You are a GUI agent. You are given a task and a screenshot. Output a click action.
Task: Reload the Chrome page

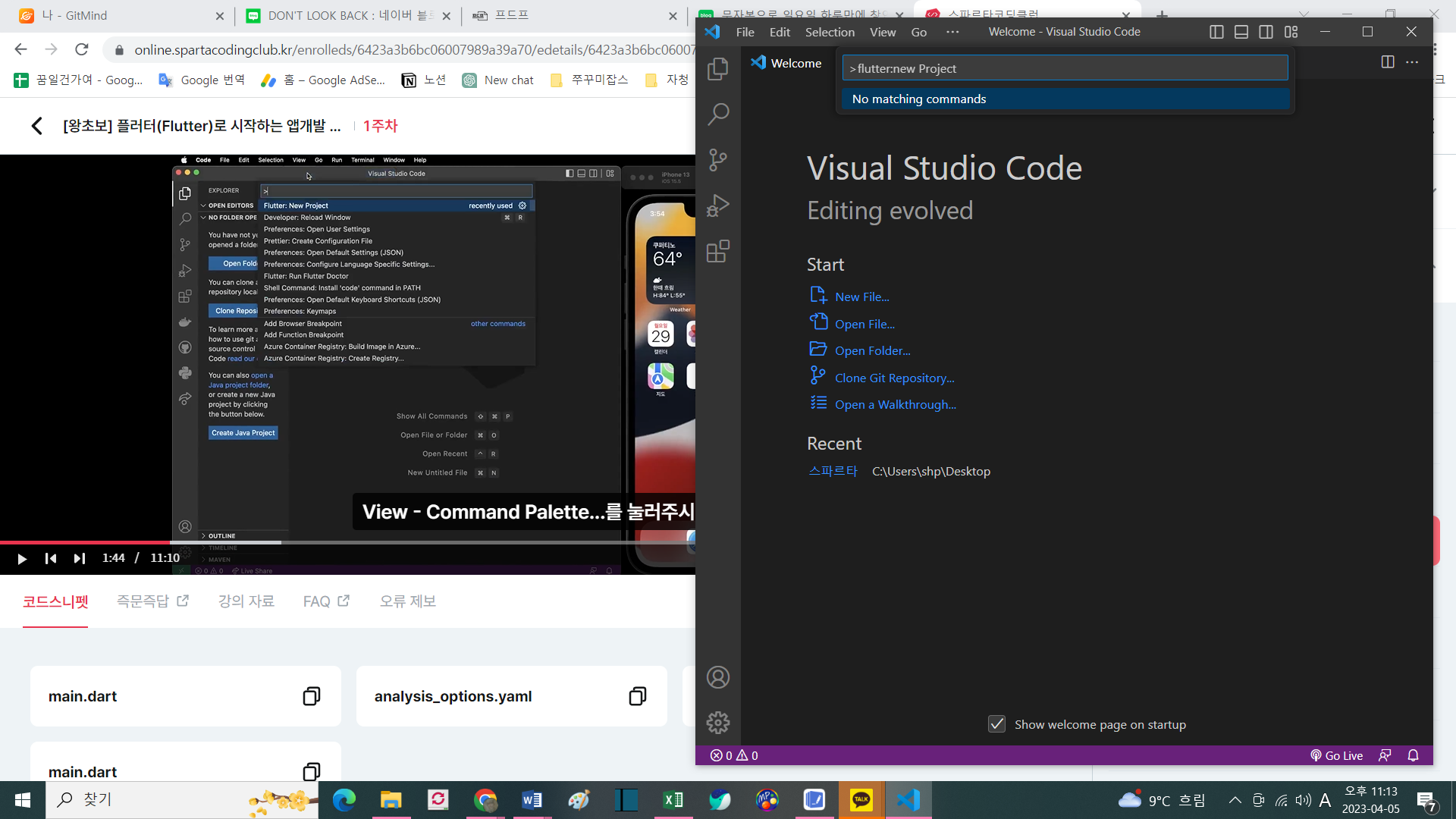[x=82, y=50]
